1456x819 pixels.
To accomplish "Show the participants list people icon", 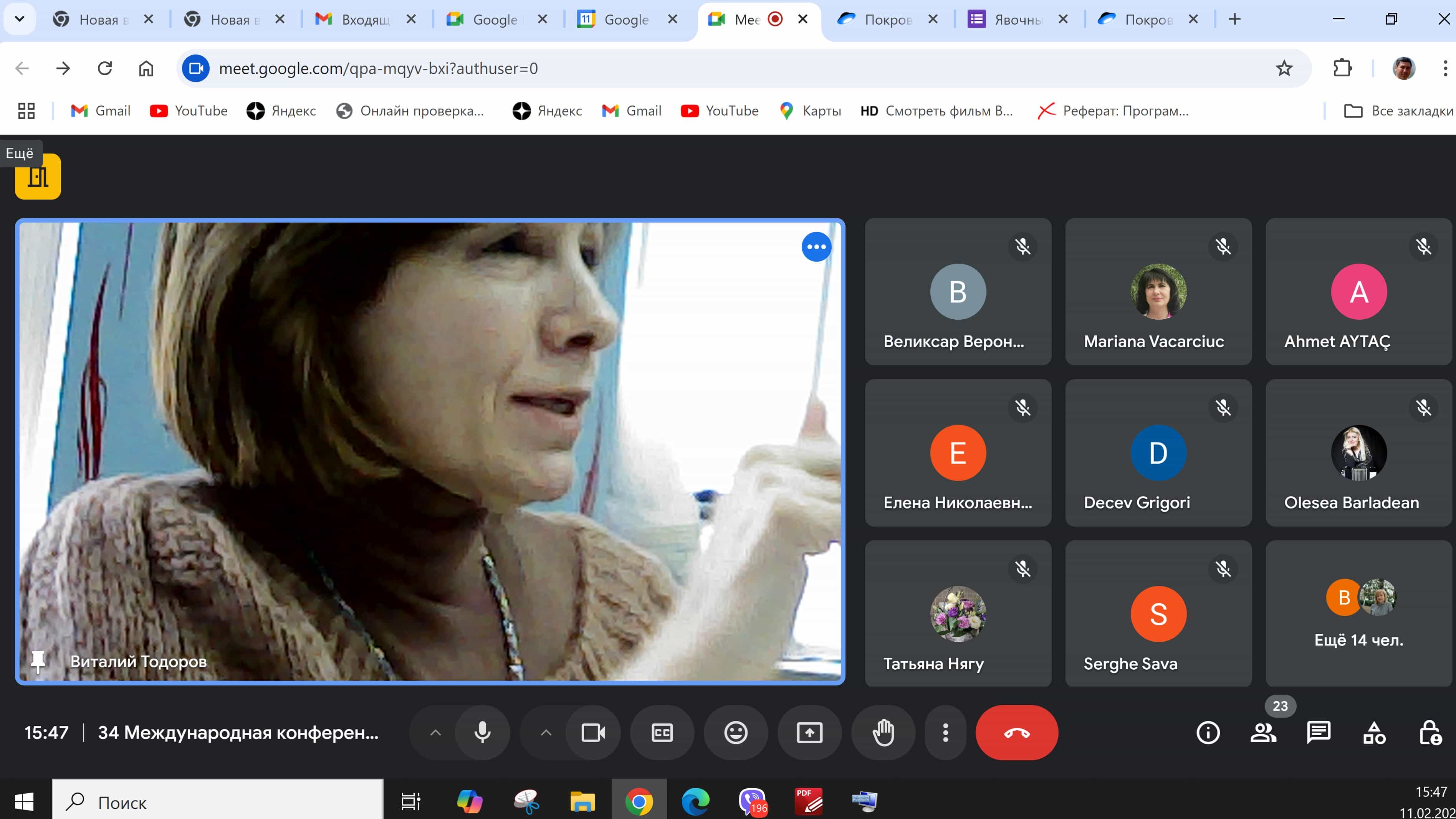I will pos(1263,733).
